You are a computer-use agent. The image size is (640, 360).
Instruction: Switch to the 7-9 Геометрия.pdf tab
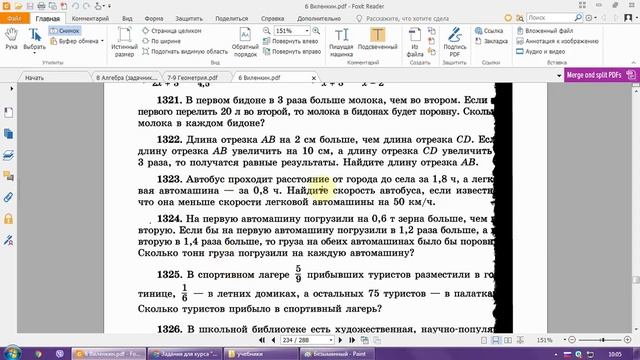tap(193, 77)
